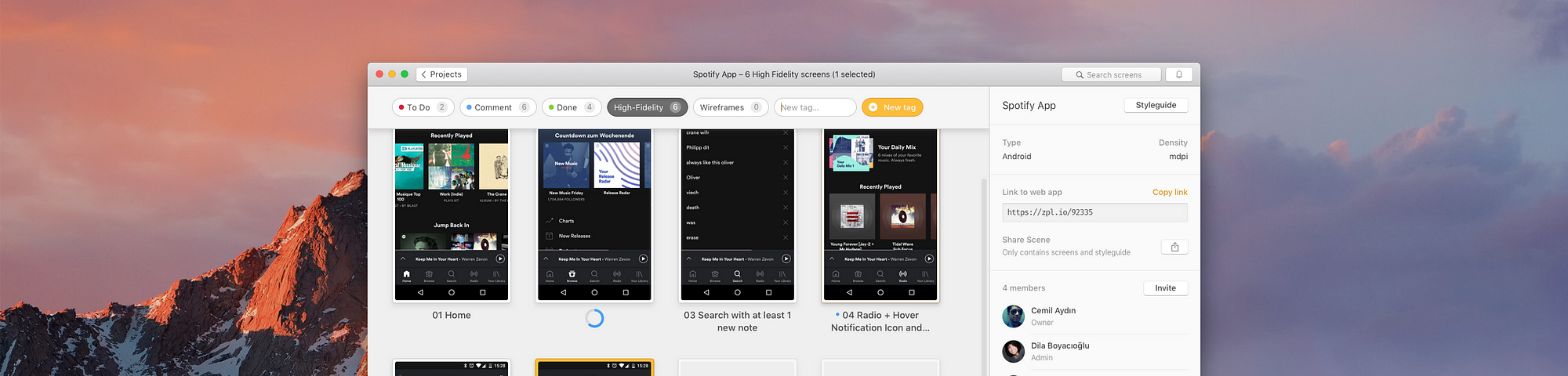This screenshot has height=376, width=1568.
Task: Filter by Comment tag
Action: [x=499, y=107]
